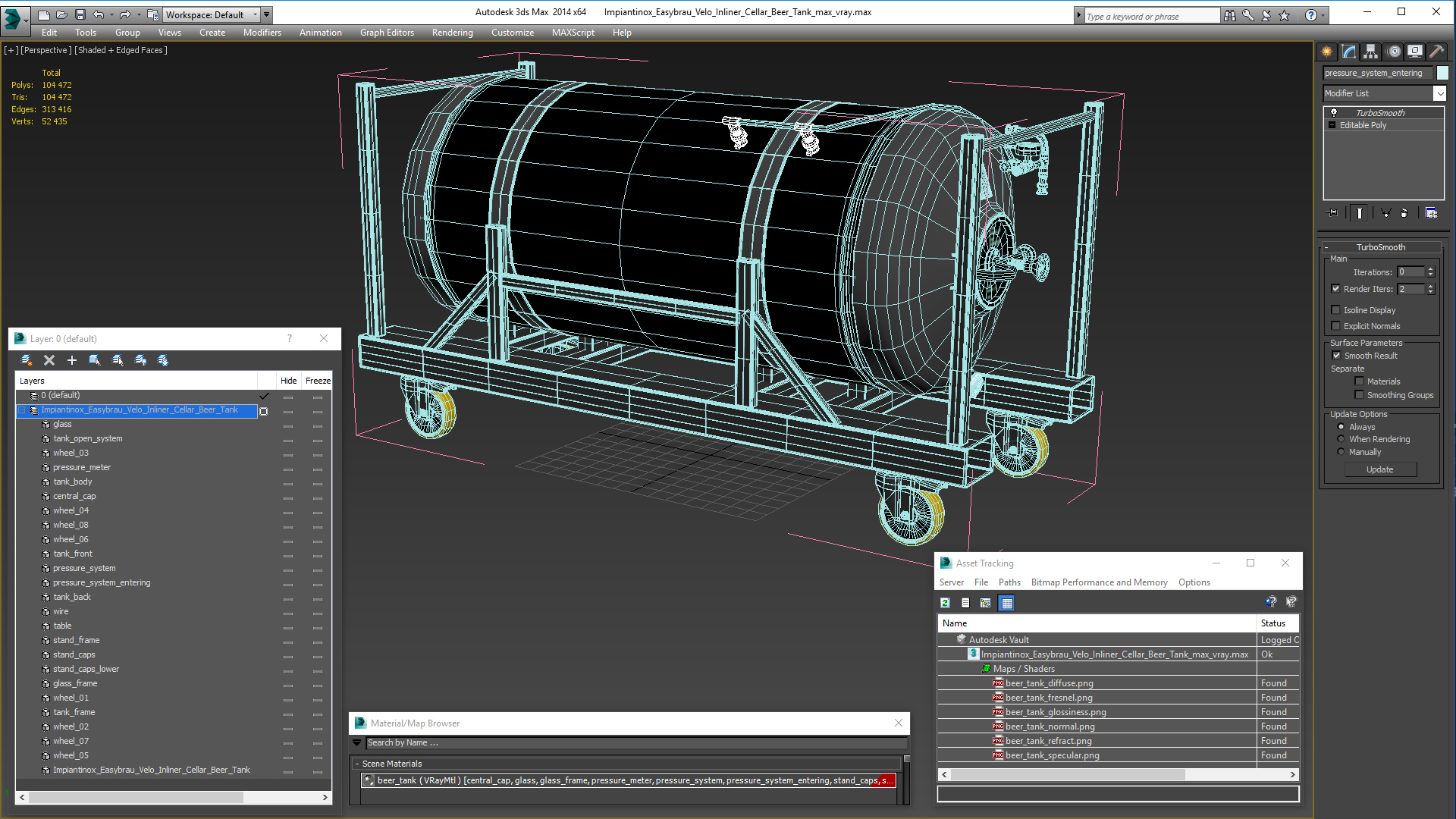Collapse the Impiantinox beer tank layer
1456x819 pixels.
[22, 410]
